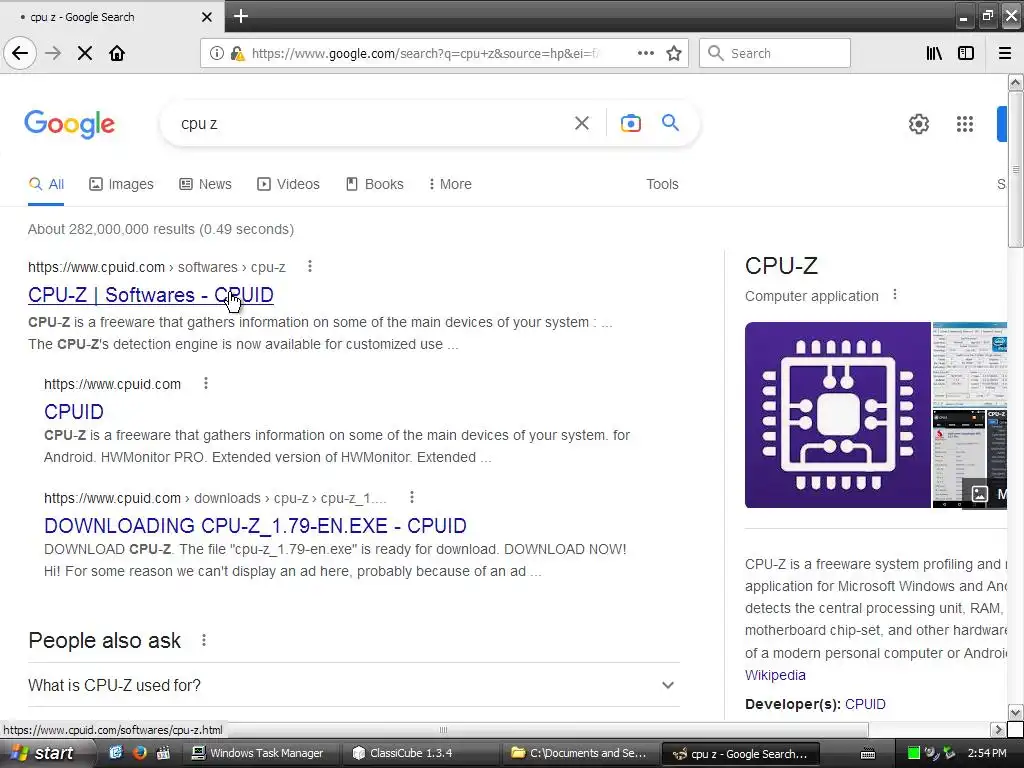Open the CPUID developer link
1024x768 pixels.
[x=865, y=704]
